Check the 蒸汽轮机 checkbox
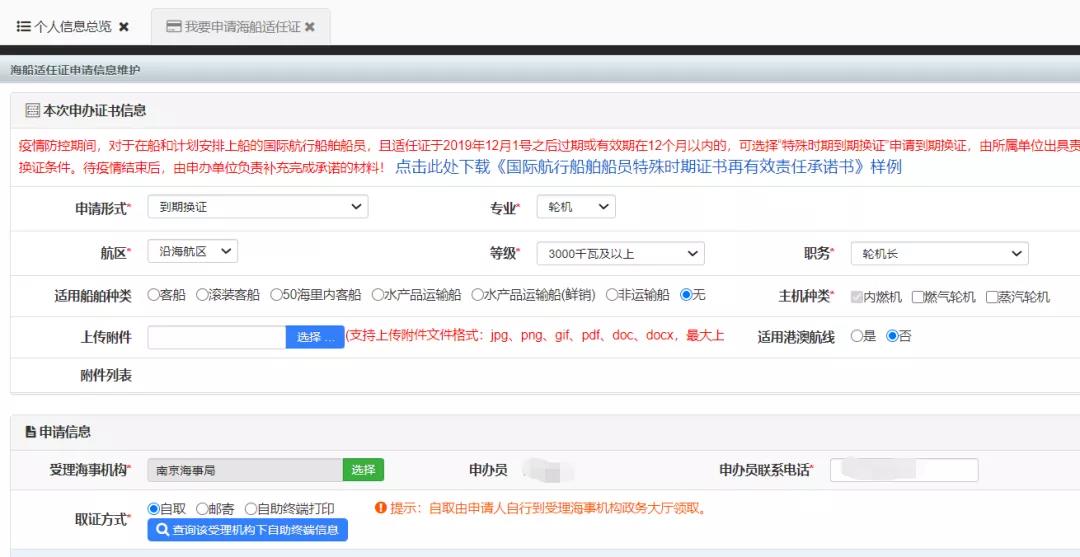Image resolution: width=1080 pixels, height=557 pixels. pos(992,297)
